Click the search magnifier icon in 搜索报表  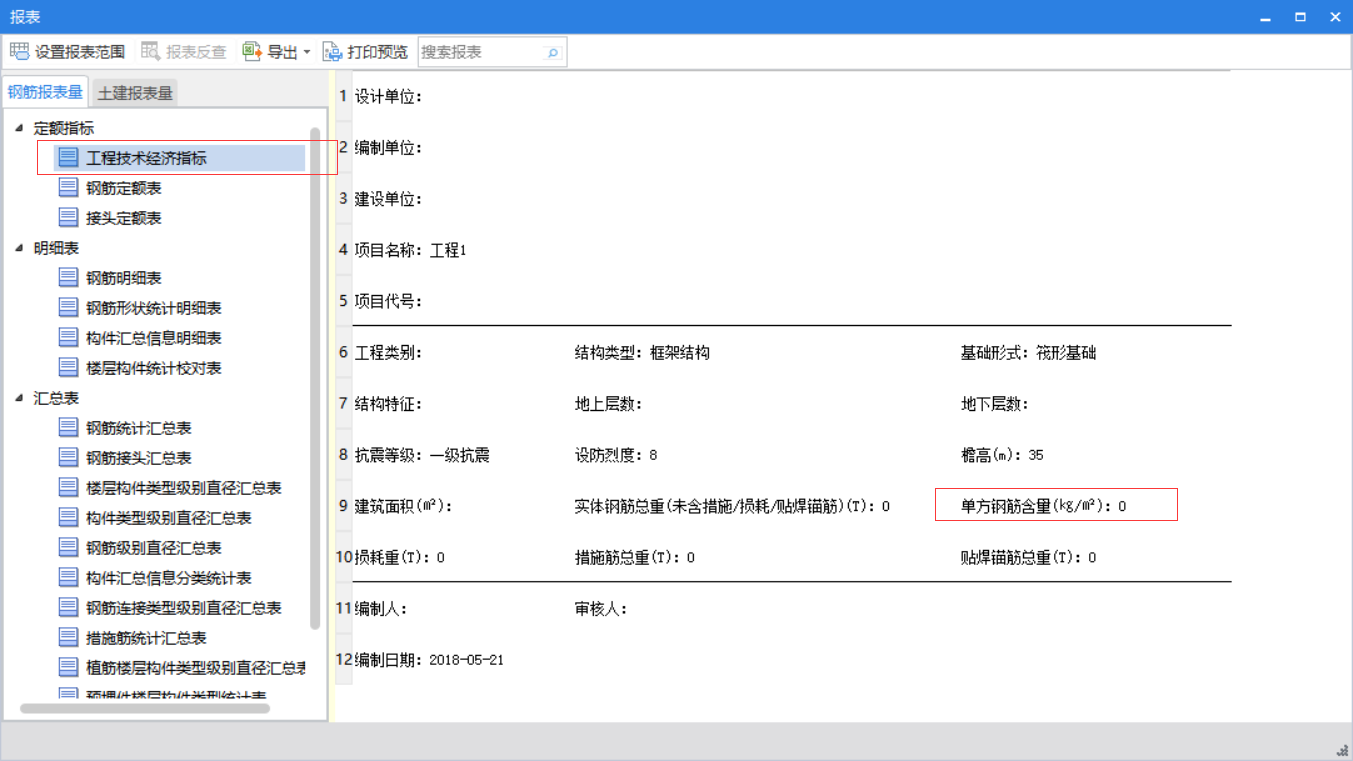(553, 52)
